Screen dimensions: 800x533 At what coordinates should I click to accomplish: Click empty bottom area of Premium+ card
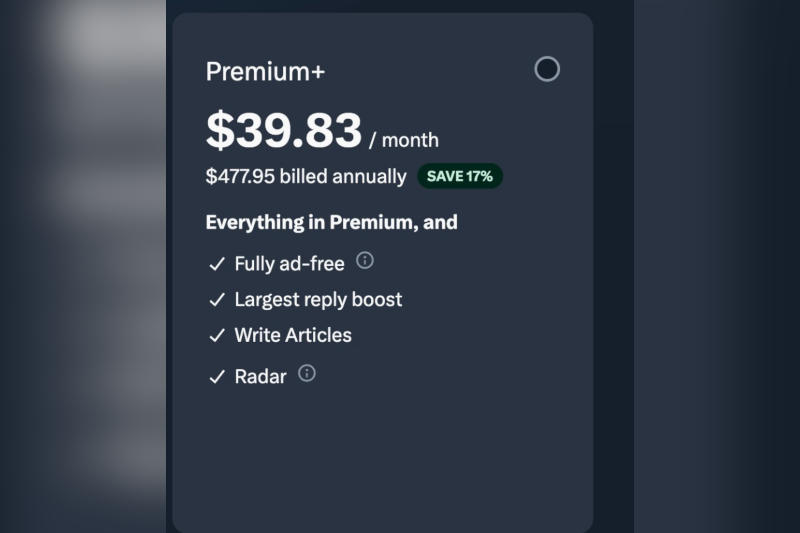pyautogui.click(x=382, y=460)
